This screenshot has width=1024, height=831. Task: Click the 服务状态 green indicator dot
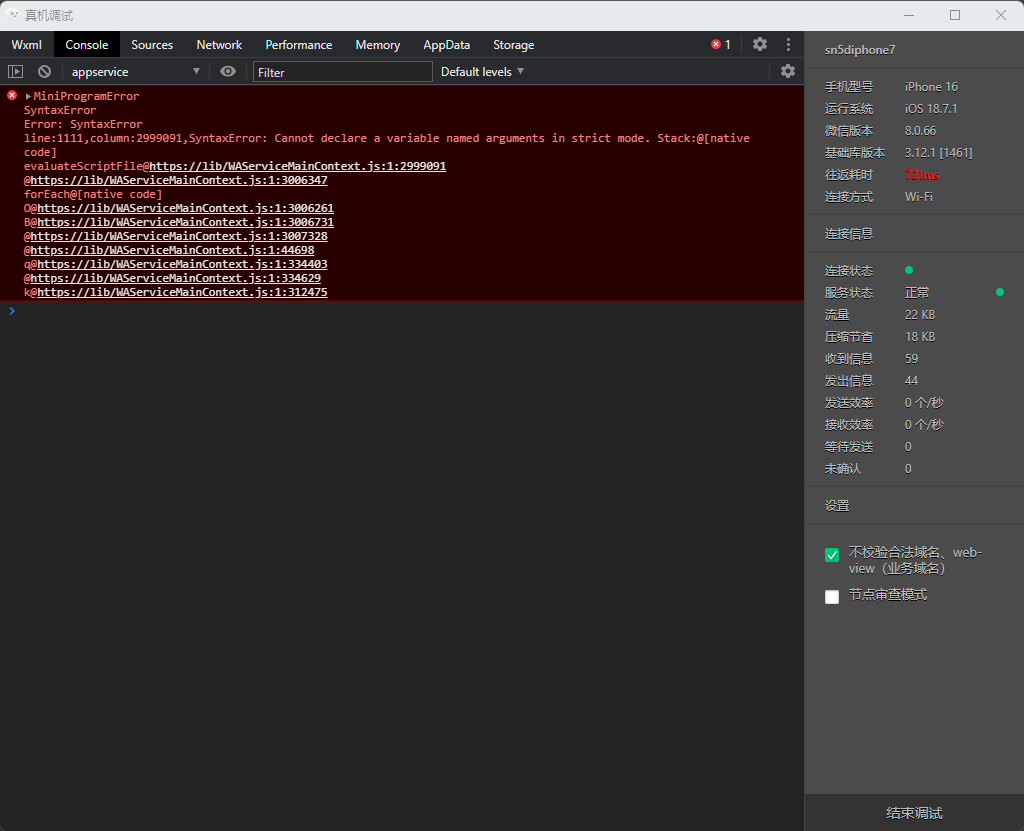tap(1000, 292)
